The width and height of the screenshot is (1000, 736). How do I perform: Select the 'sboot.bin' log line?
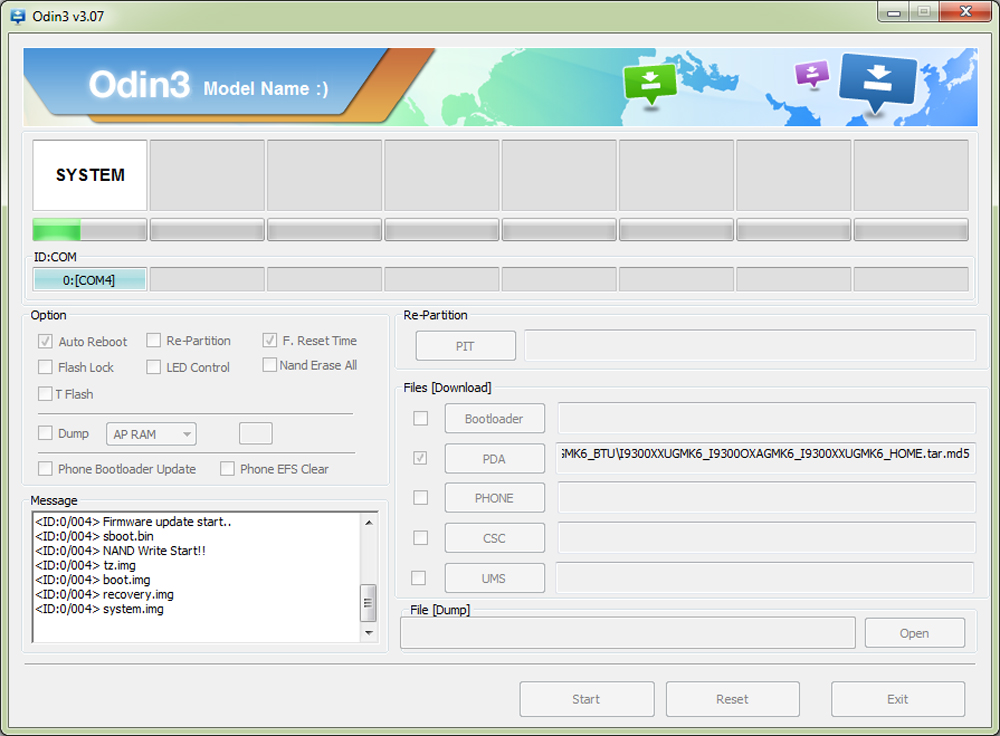[94, 536]
